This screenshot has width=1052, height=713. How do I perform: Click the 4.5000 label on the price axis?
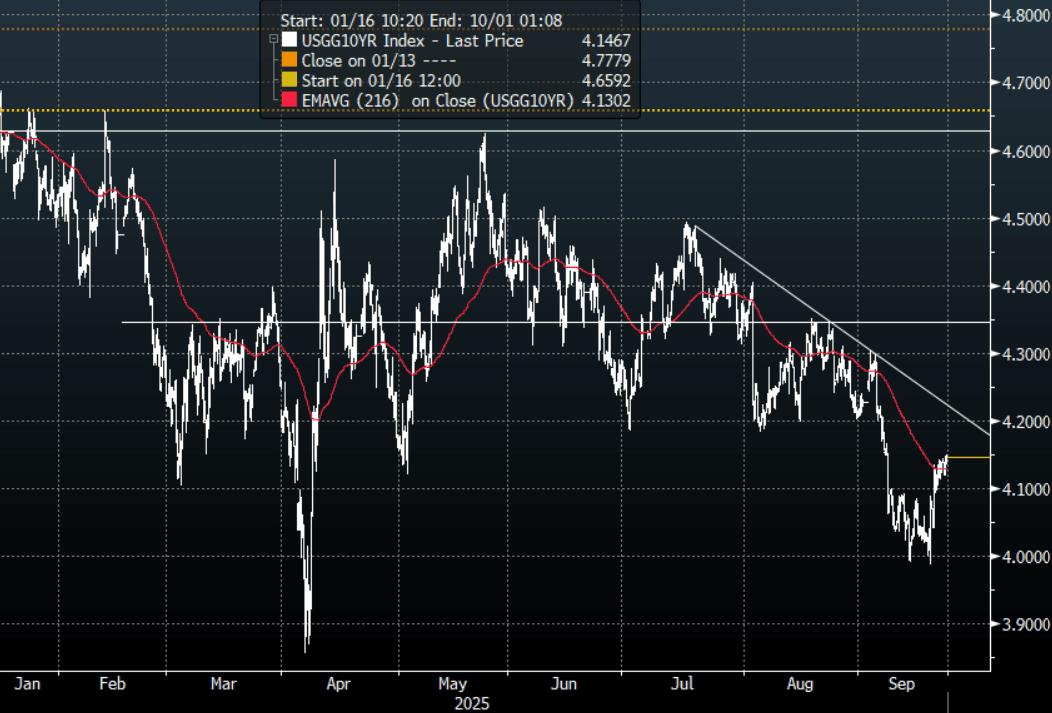1019,219
